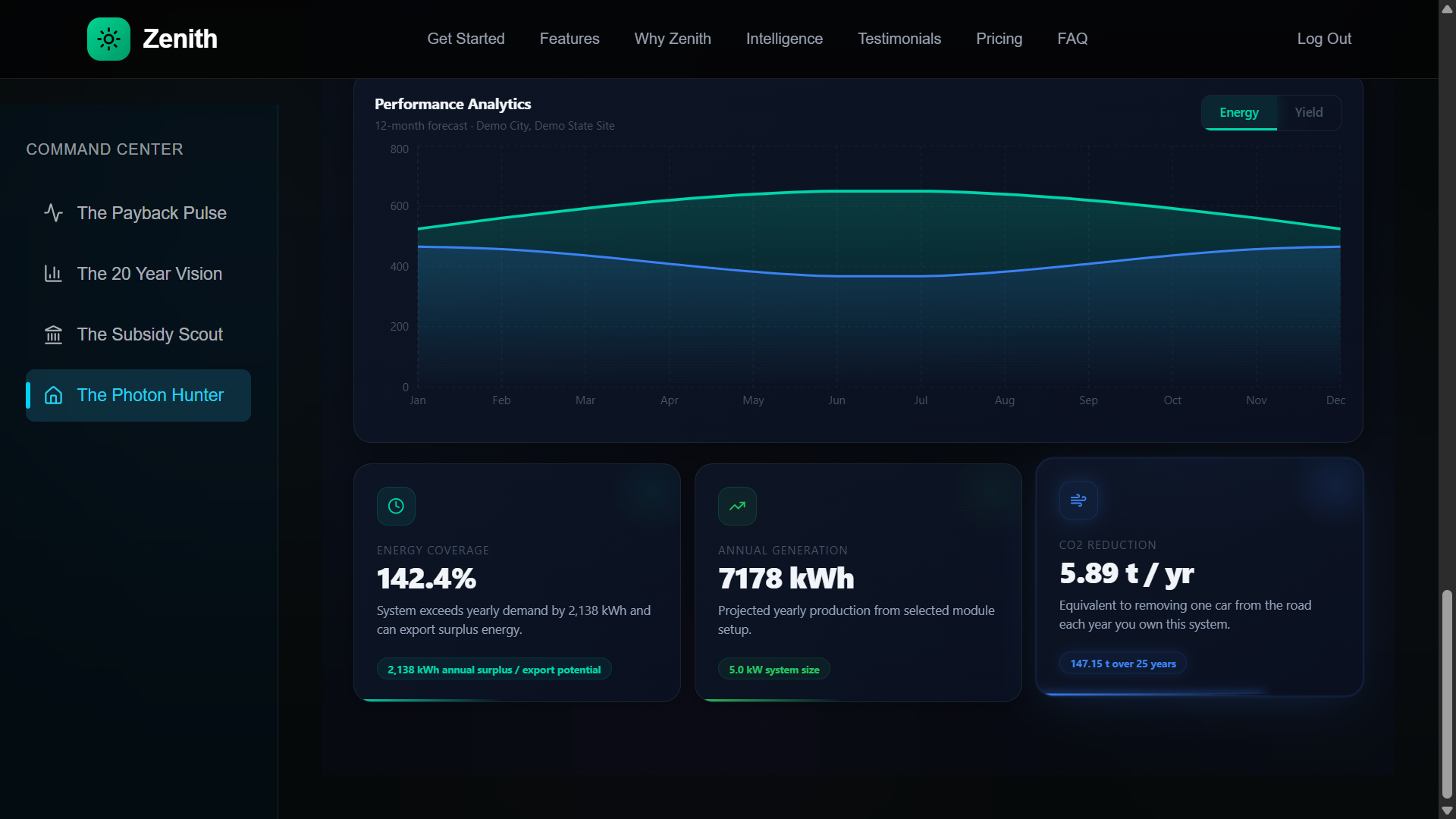The height and width of the screenshot is (819, 1456).
Task: Open the Pricing nav item
Action: (x=999, y=39)
